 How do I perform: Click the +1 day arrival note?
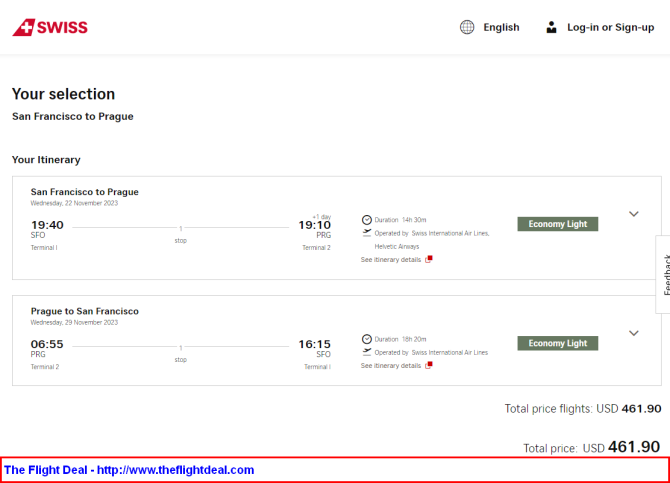coord(322,217)
